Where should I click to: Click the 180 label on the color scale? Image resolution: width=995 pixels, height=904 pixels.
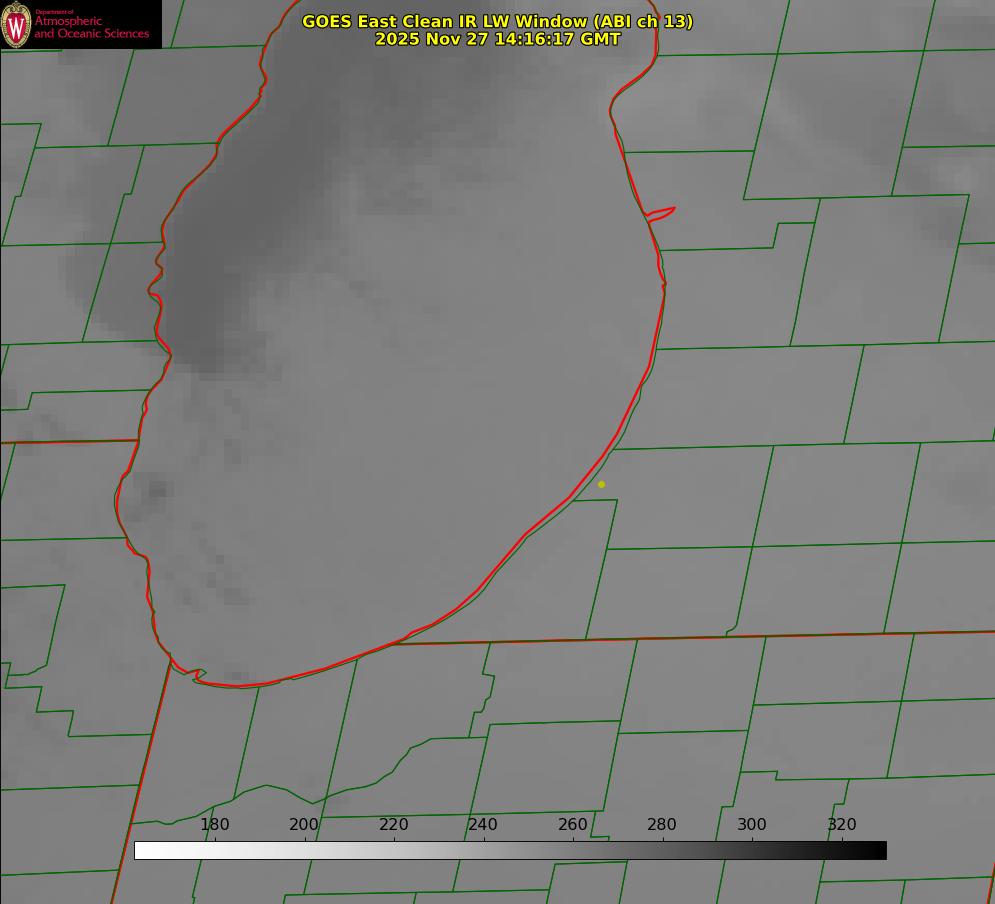214,824
